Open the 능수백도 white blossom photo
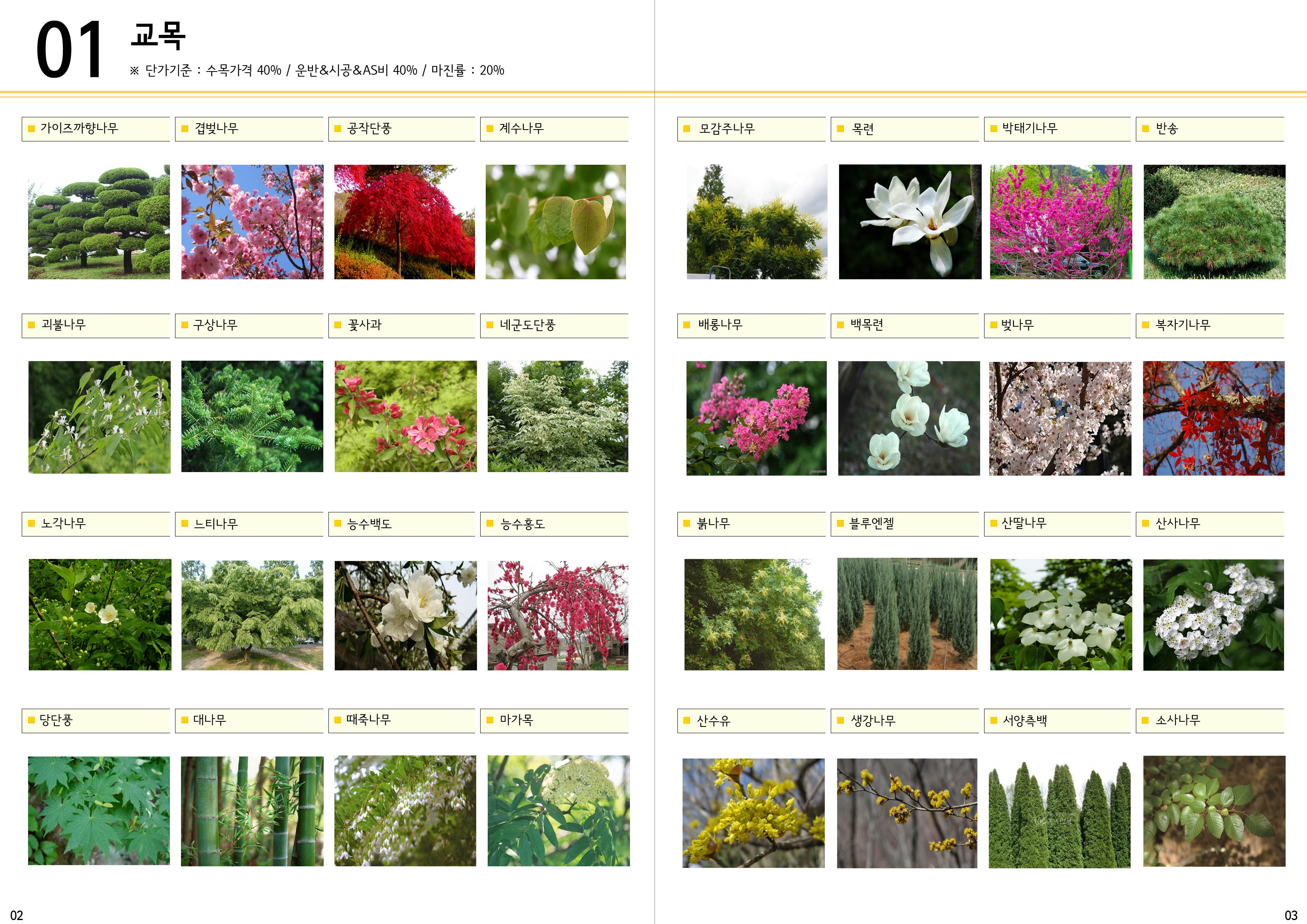 [405, 615]
